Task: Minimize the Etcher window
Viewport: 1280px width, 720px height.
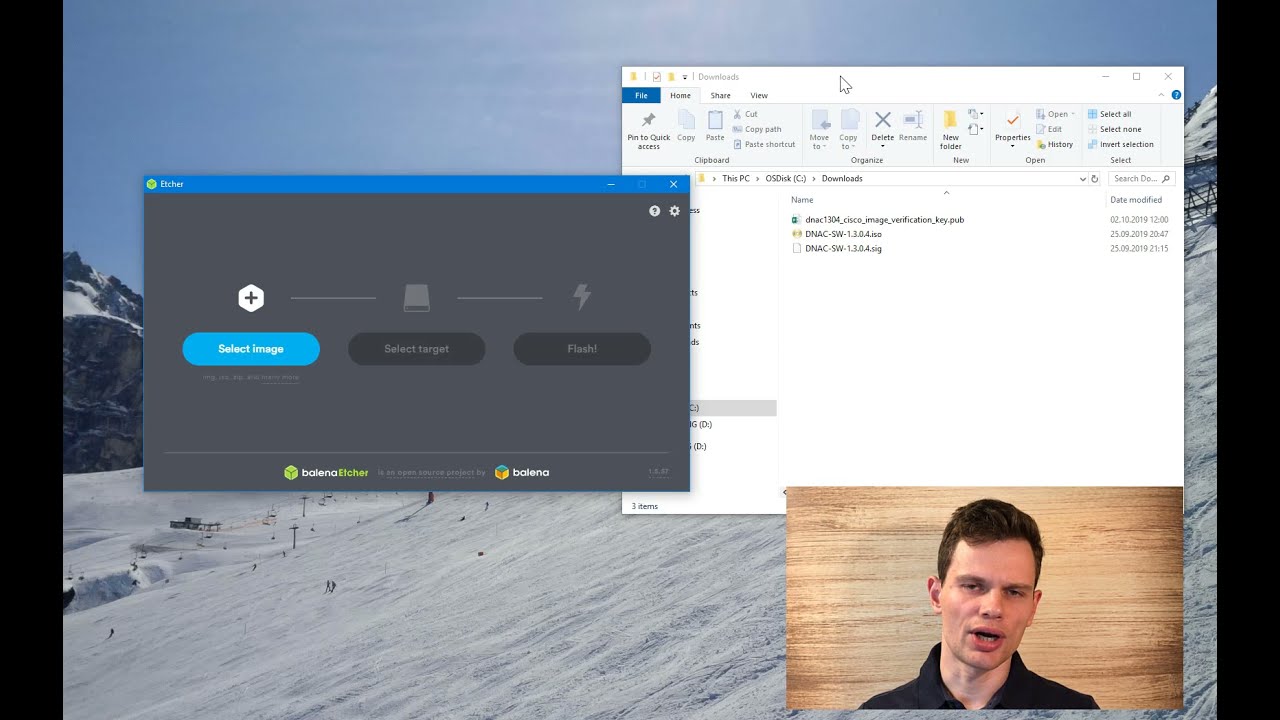Action: [x=611, y=184]
